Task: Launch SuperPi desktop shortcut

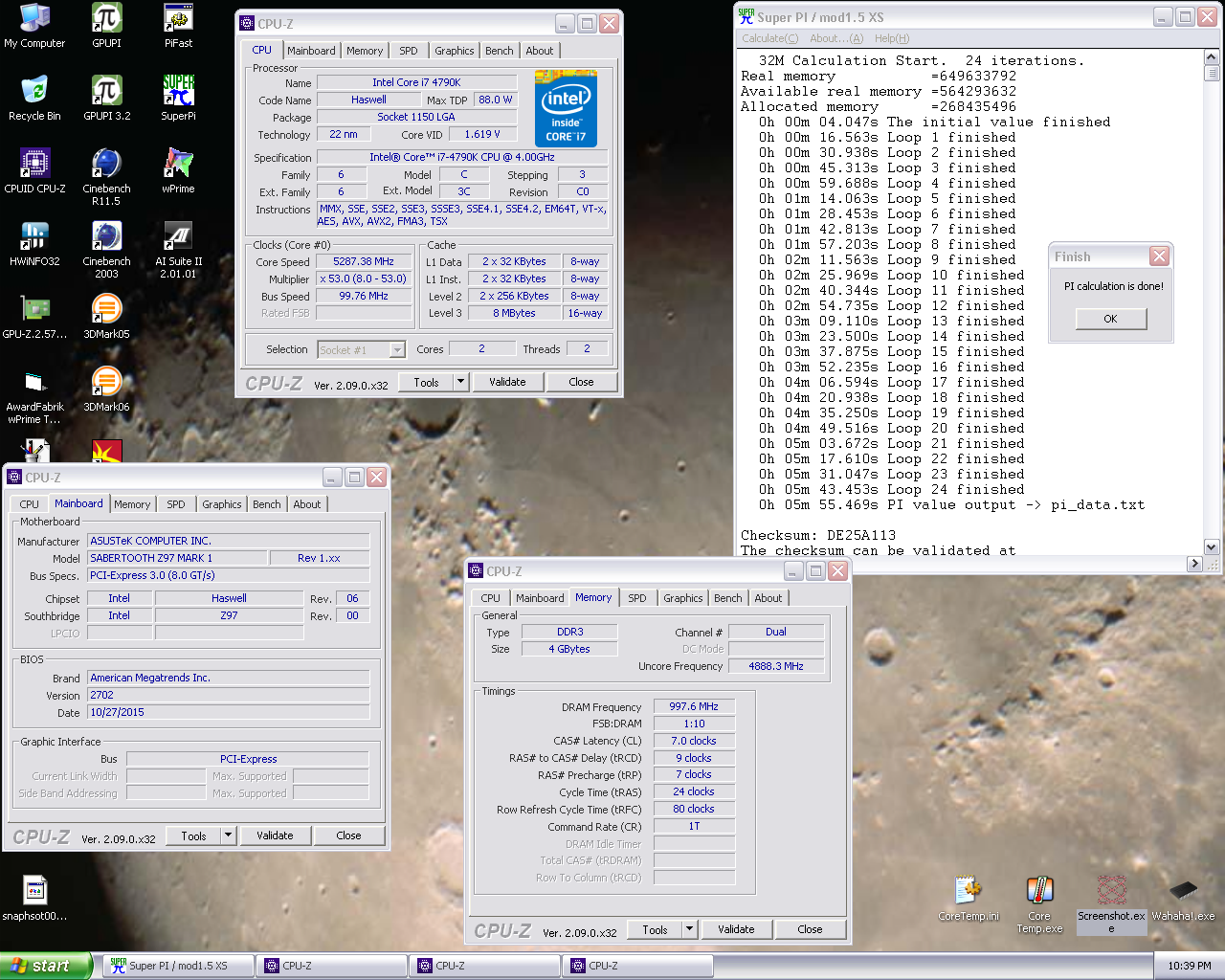Action: pos(178,99)
